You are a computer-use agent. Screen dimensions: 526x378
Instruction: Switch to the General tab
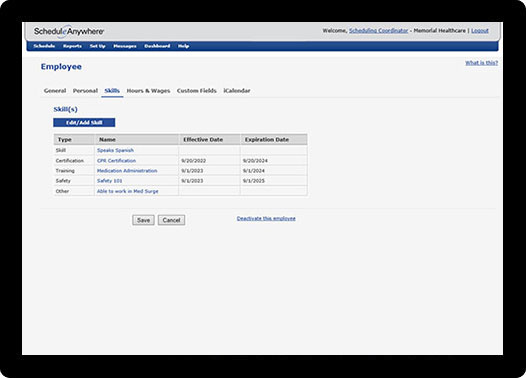click(x=55, y=91)
